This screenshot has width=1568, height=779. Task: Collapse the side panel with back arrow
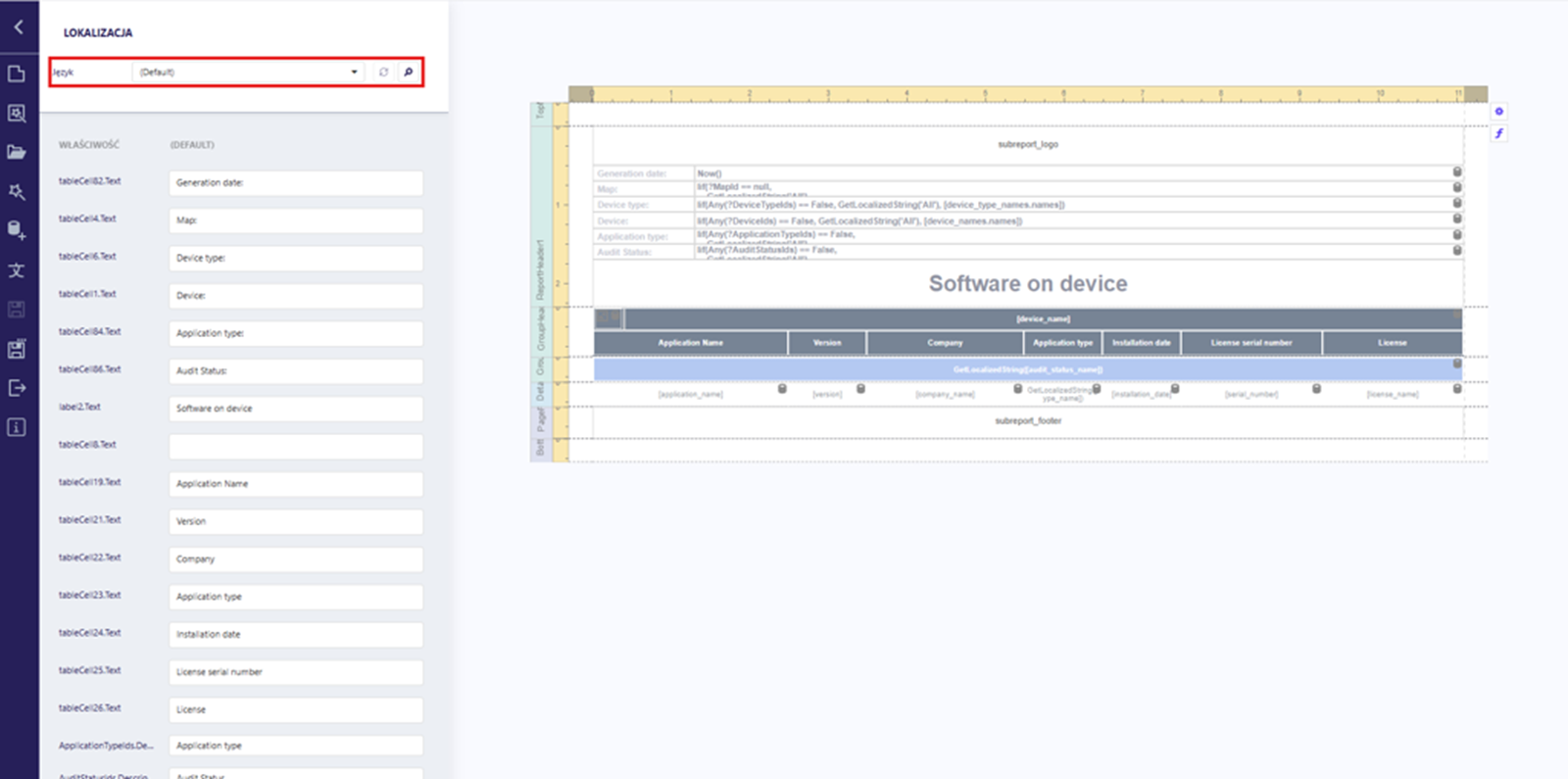click(19, 27)
